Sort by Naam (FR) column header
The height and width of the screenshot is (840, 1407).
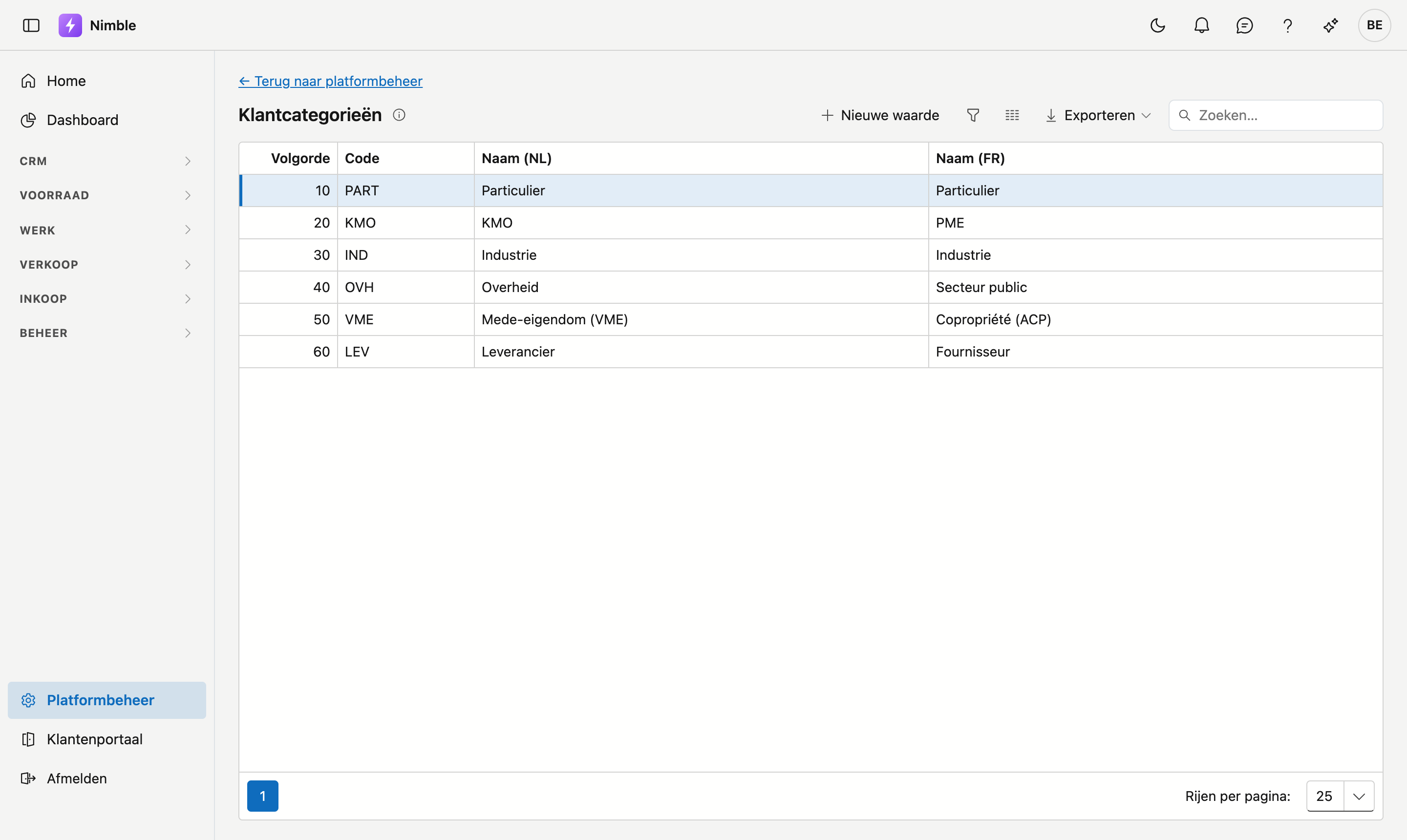click(x=1155, y=159)
